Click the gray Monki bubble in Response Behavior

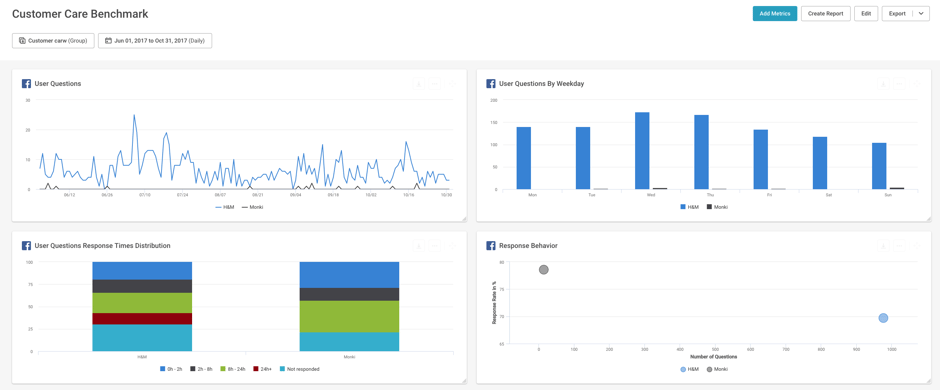tap(544, 270)
